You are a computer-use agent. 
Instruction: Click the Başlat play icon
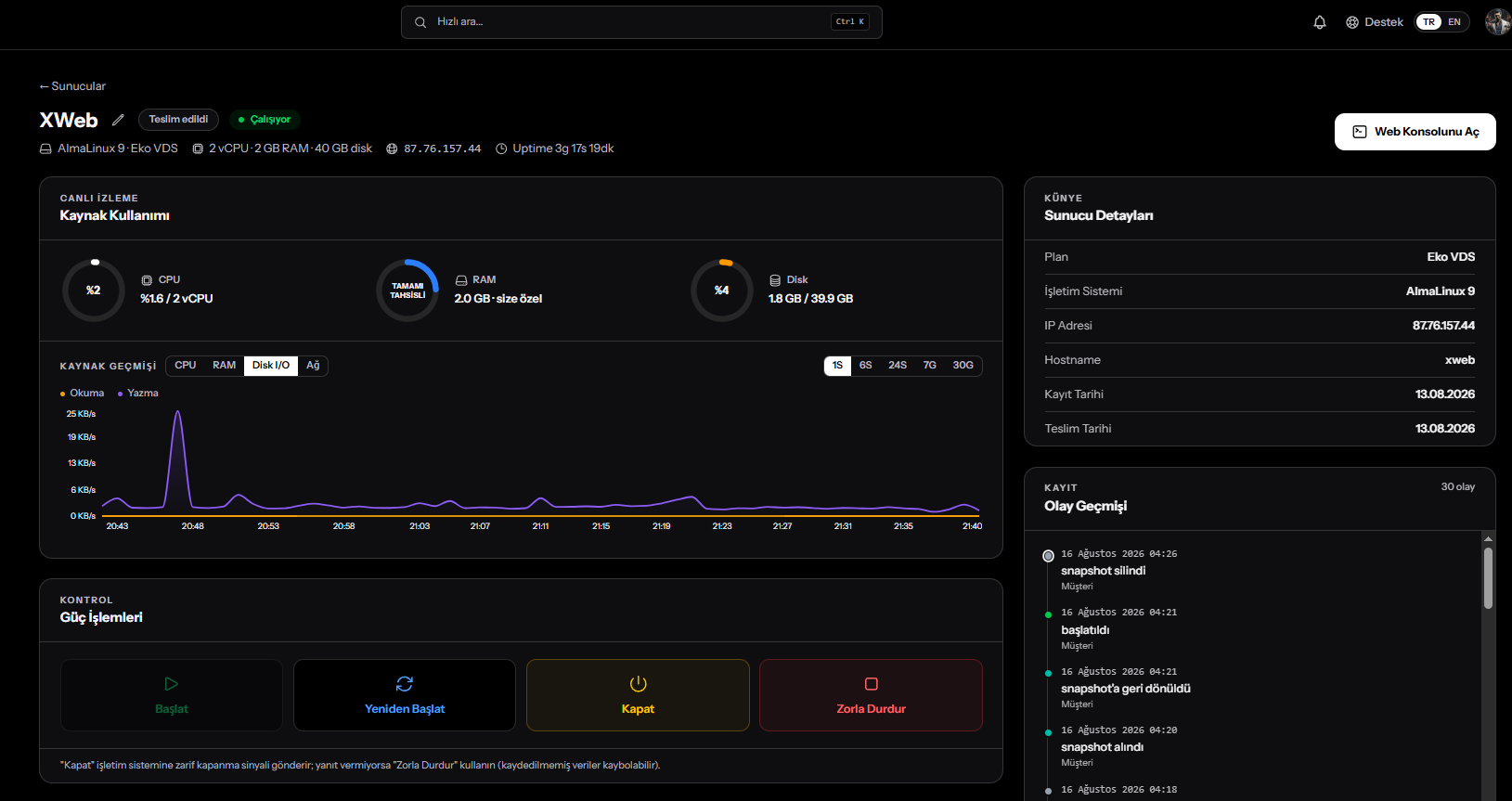[x=172, y=684]
